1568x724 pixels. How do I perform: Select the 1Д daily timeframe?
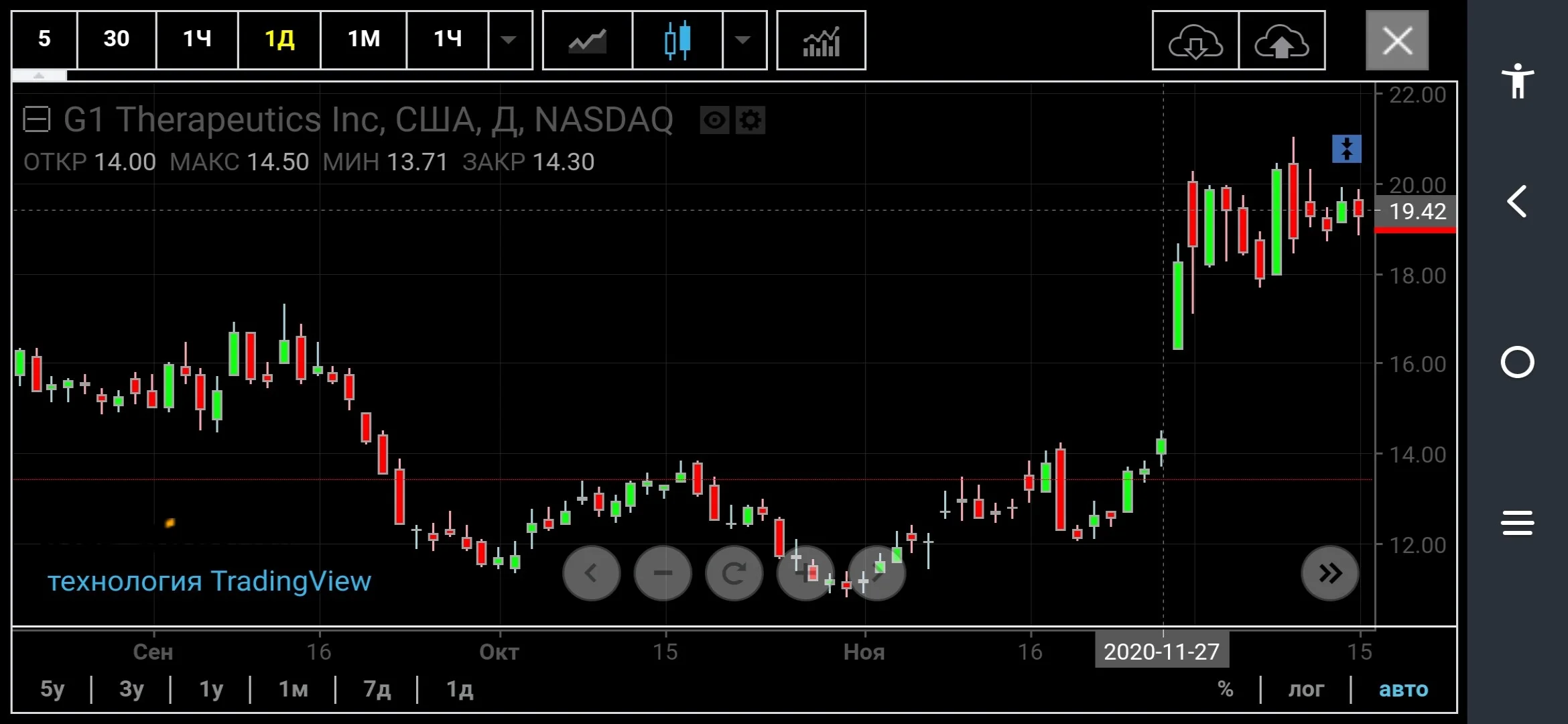click(x=279, y=40)
